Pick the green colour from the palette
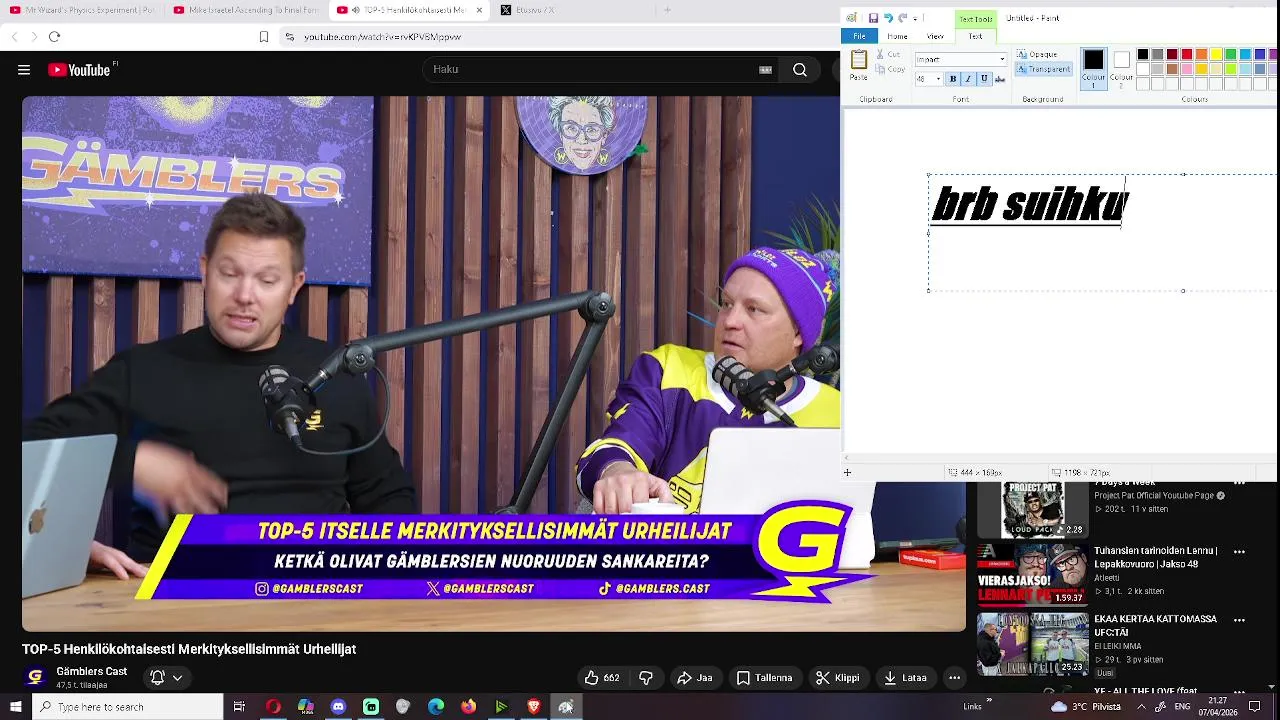This screenshot has width=1280, height=720. (x=1231, y=54)
